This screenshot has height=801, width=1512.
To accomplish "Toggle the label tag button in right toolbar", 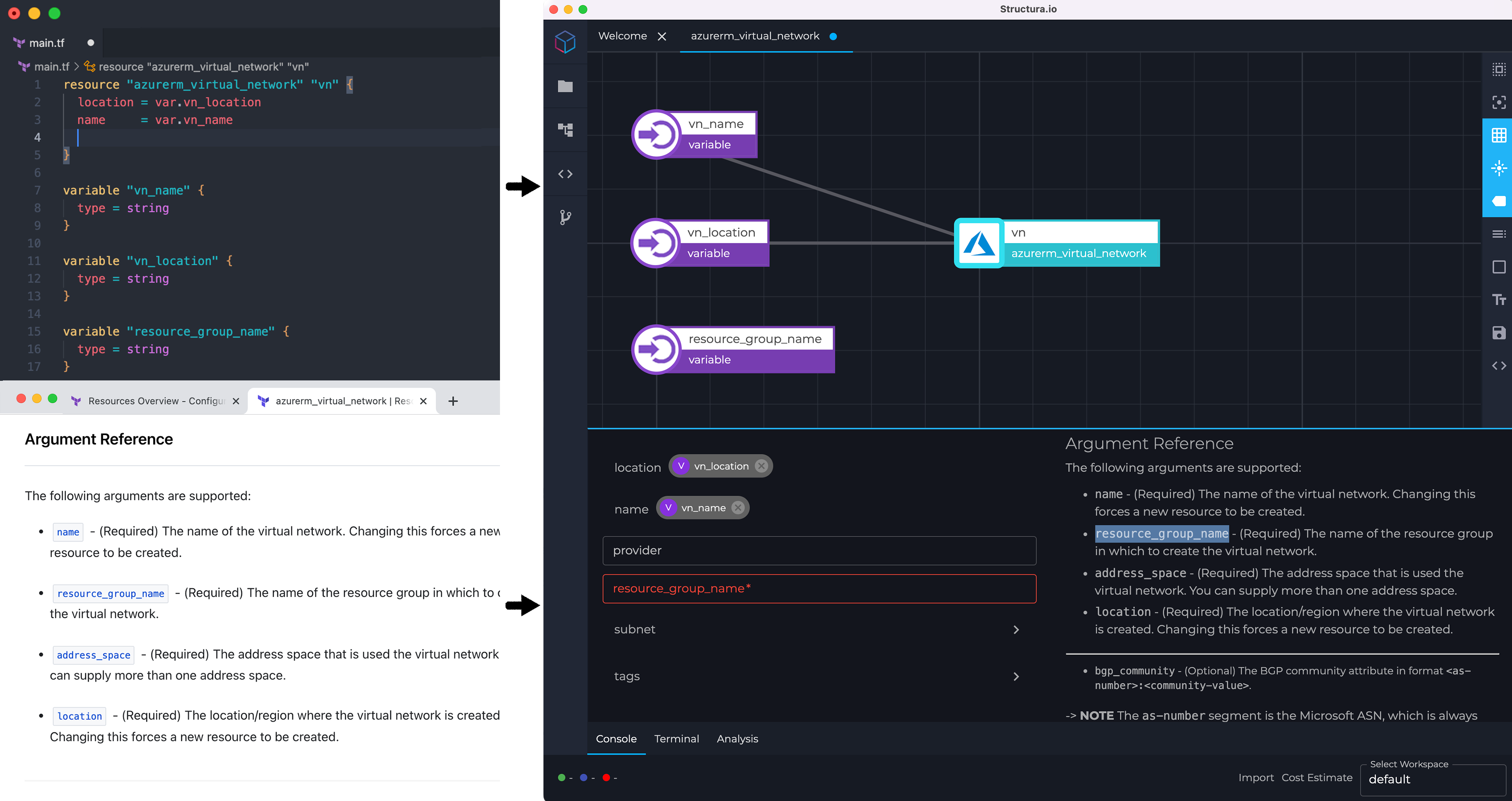I will tap(1498, 201).
